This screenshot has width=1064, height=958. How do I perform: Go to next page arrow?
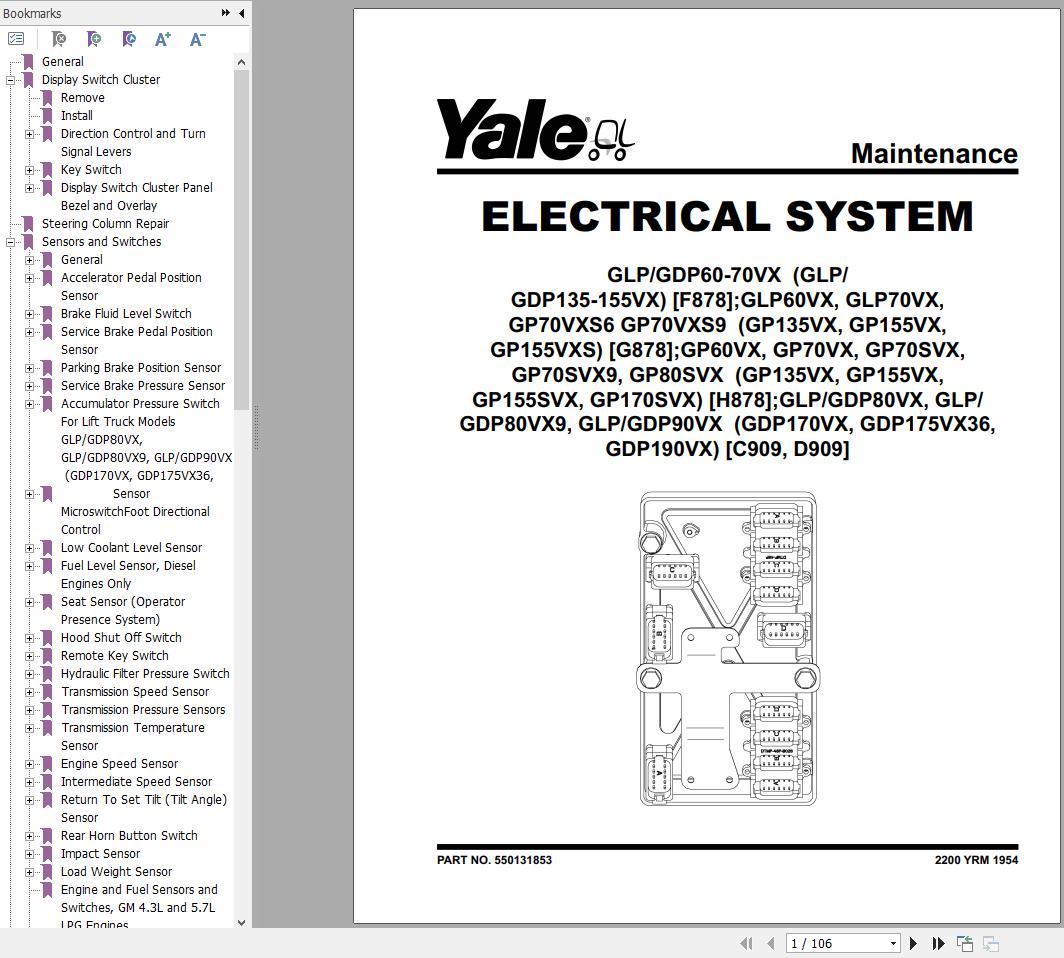(913, 943)
